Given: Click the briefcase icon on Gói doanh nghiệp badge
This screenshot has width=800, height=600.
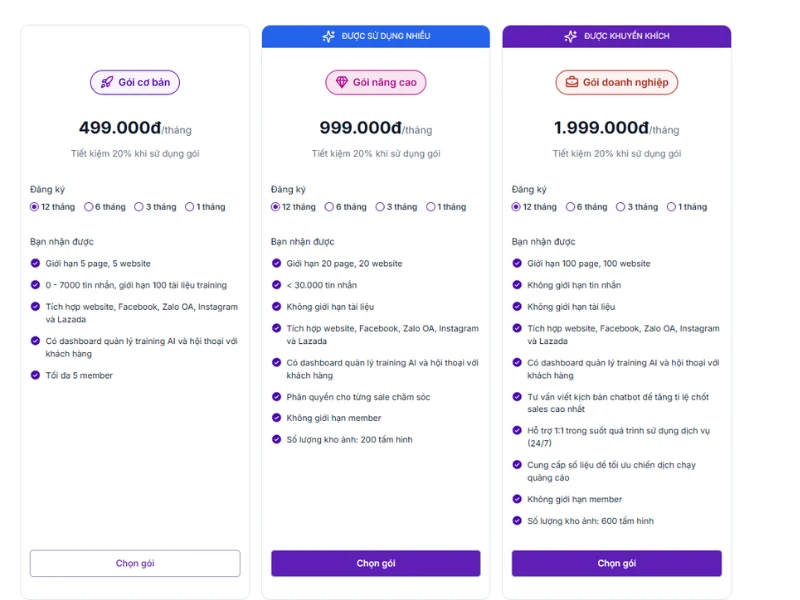Looking at the screenshot, I should (x=572, y=82).
